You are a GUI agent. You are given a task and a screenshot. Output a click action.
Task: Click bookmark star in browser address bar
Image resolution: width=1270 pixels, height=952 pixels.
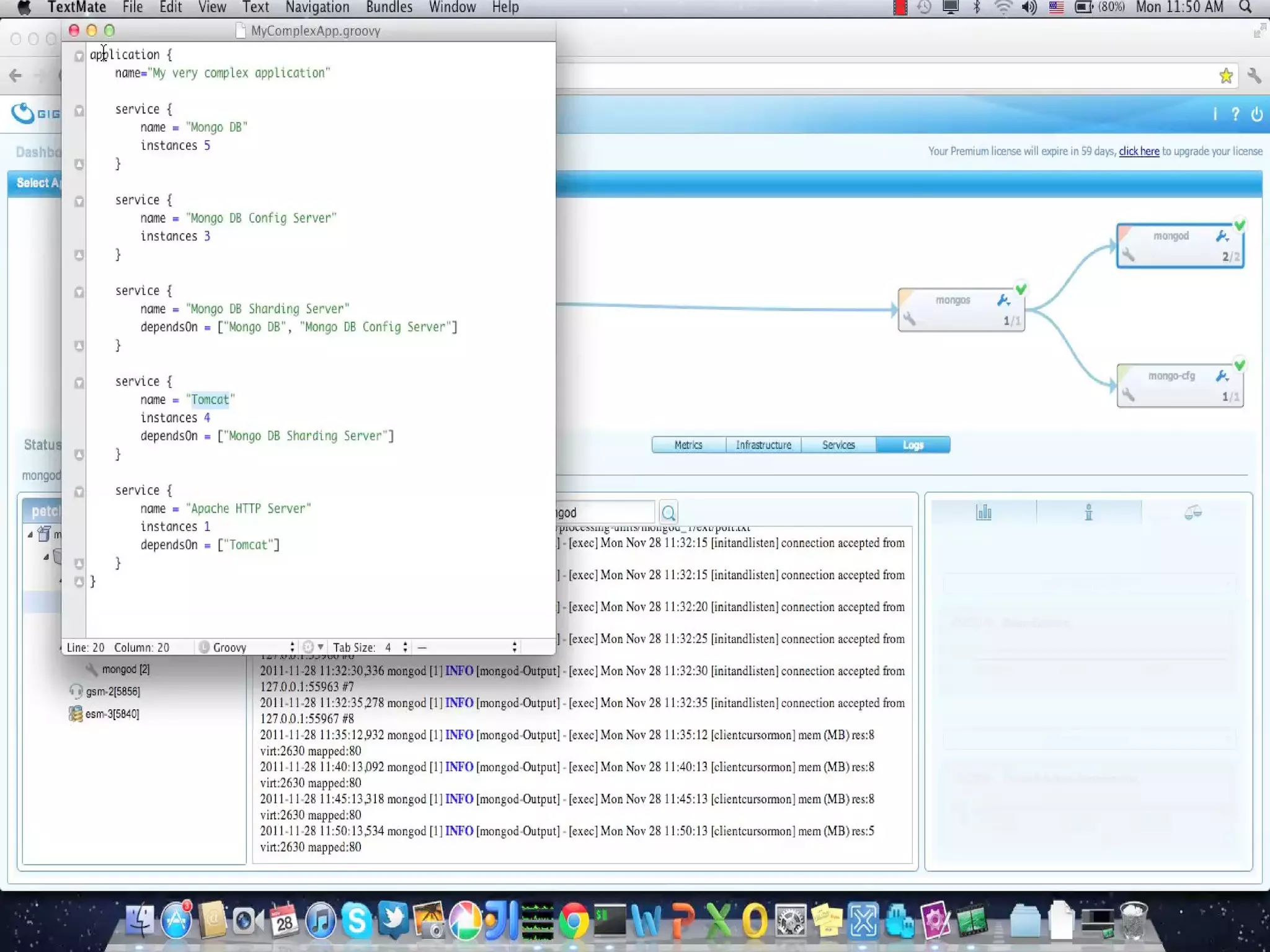(x=1225, y=76)
